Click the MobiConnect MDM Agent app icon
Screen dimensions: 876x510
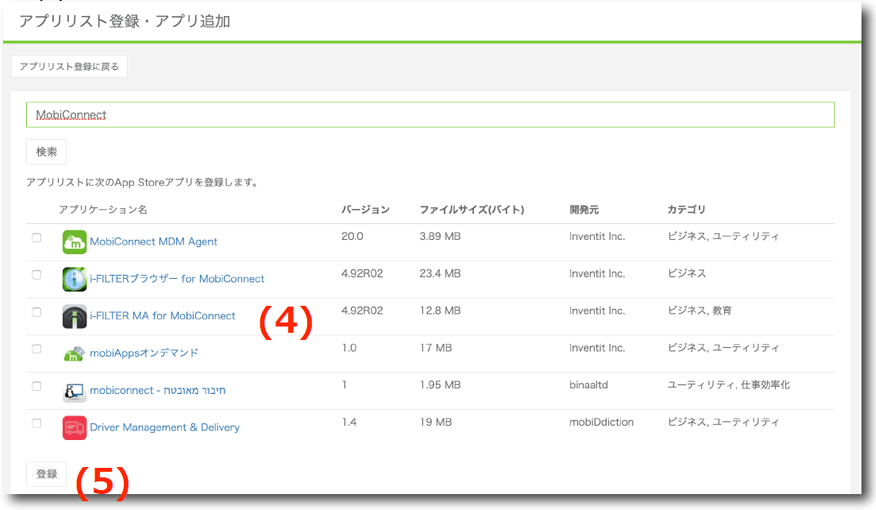click(x=74, y=242)
